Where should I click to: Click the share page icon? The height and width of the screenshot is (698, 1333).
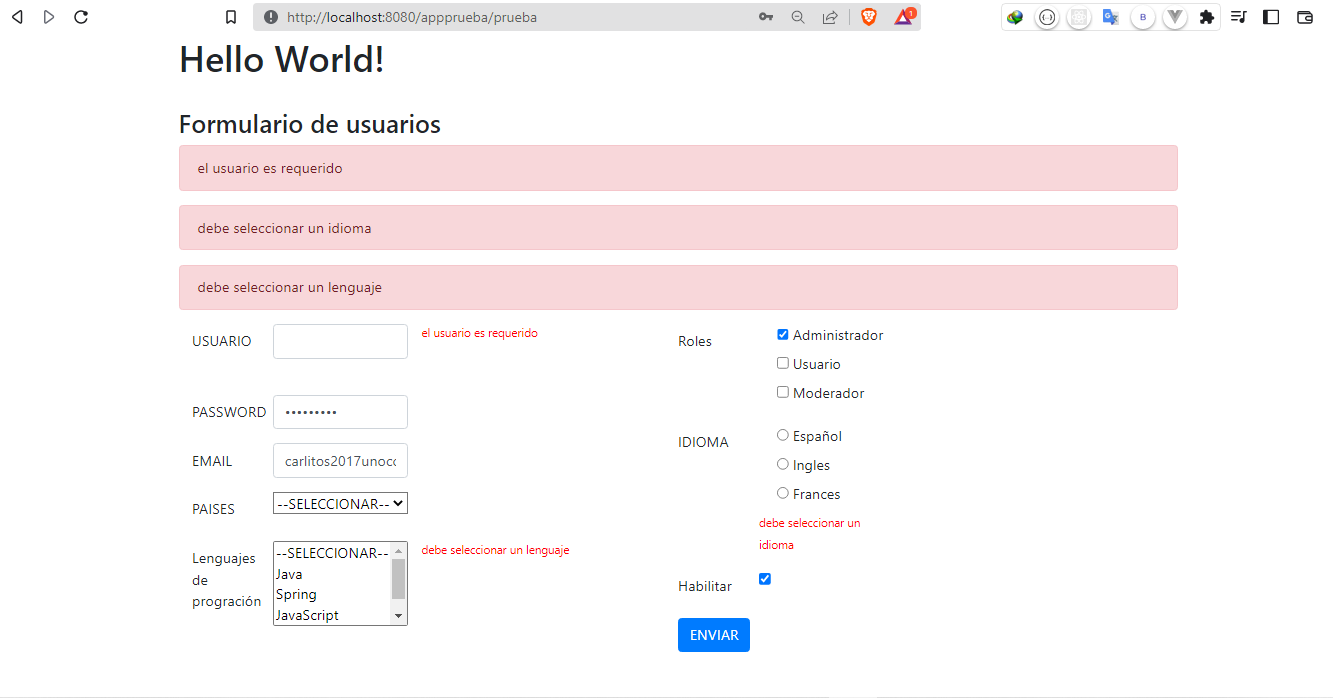point(830,17)
